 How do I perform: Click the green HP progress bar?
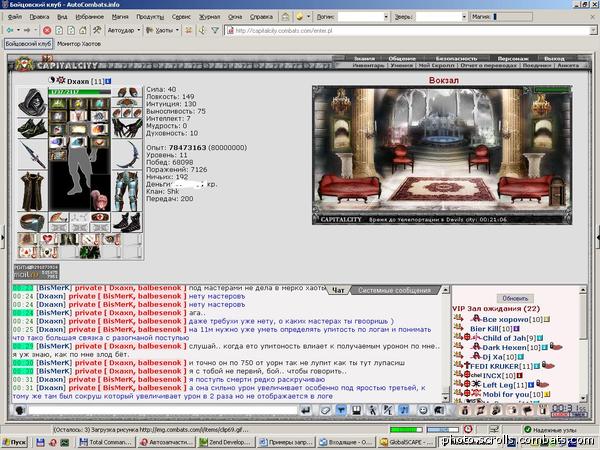pos(79,92)
